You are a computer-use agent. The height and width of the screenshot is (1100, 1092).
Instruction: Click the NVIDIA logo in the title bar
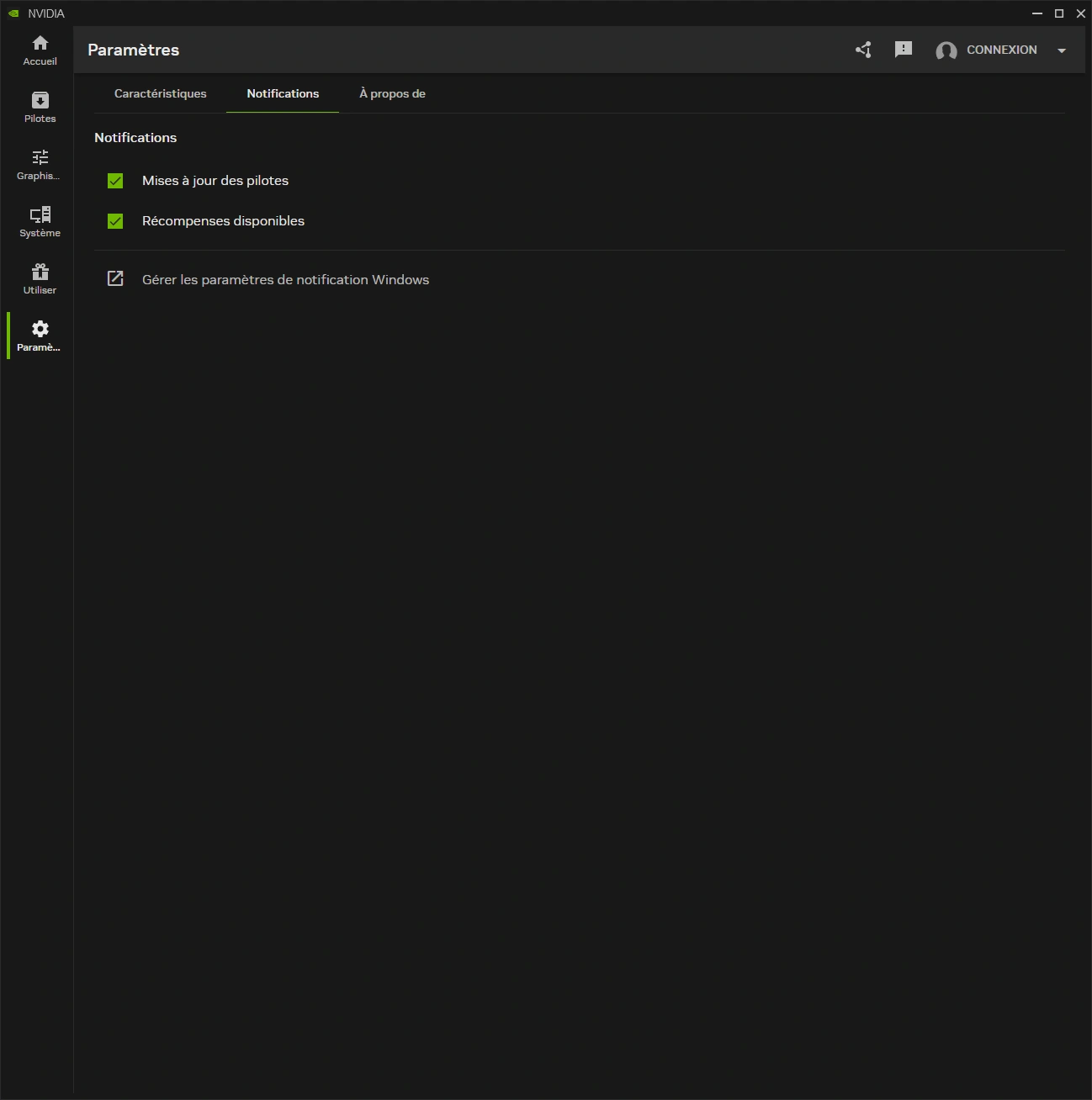point(13,13)
